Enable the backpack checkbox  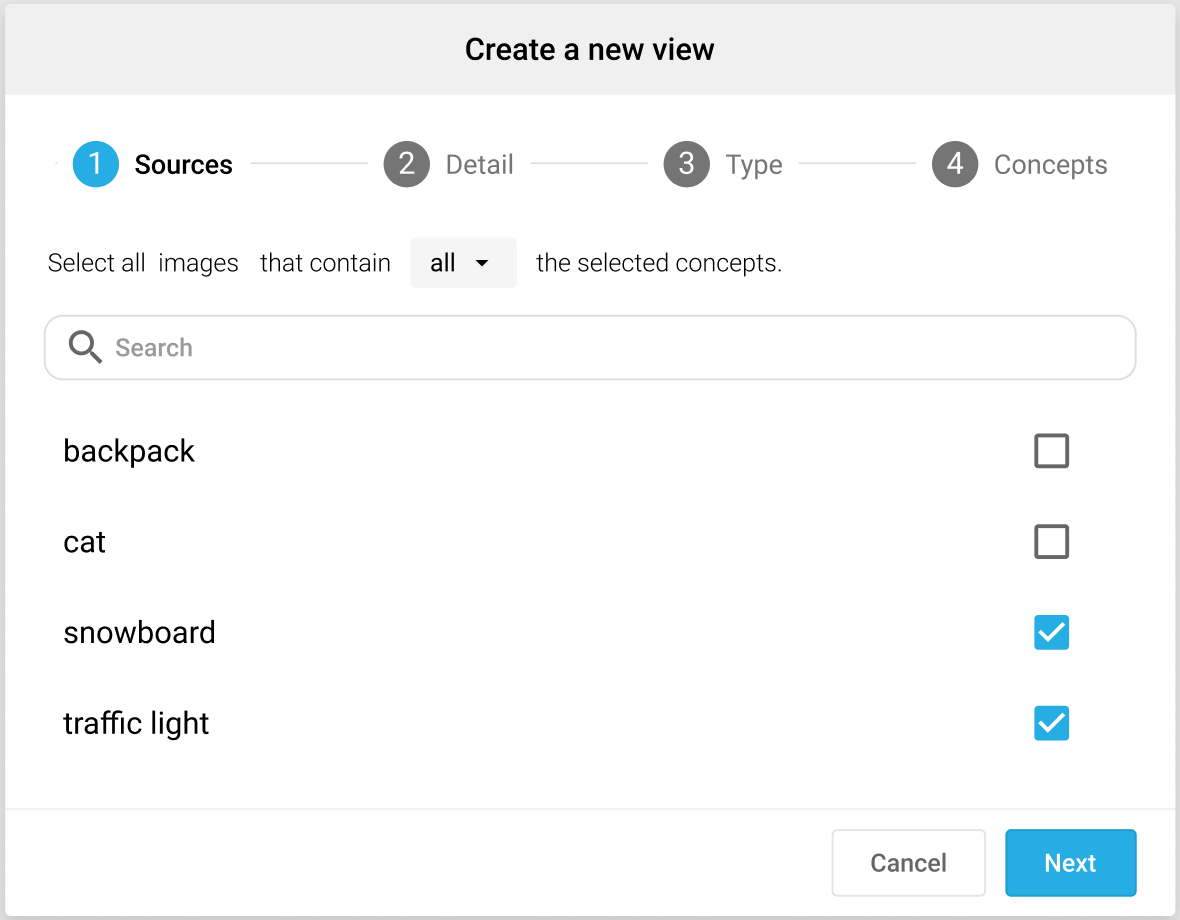click(x=1051, y=451)
